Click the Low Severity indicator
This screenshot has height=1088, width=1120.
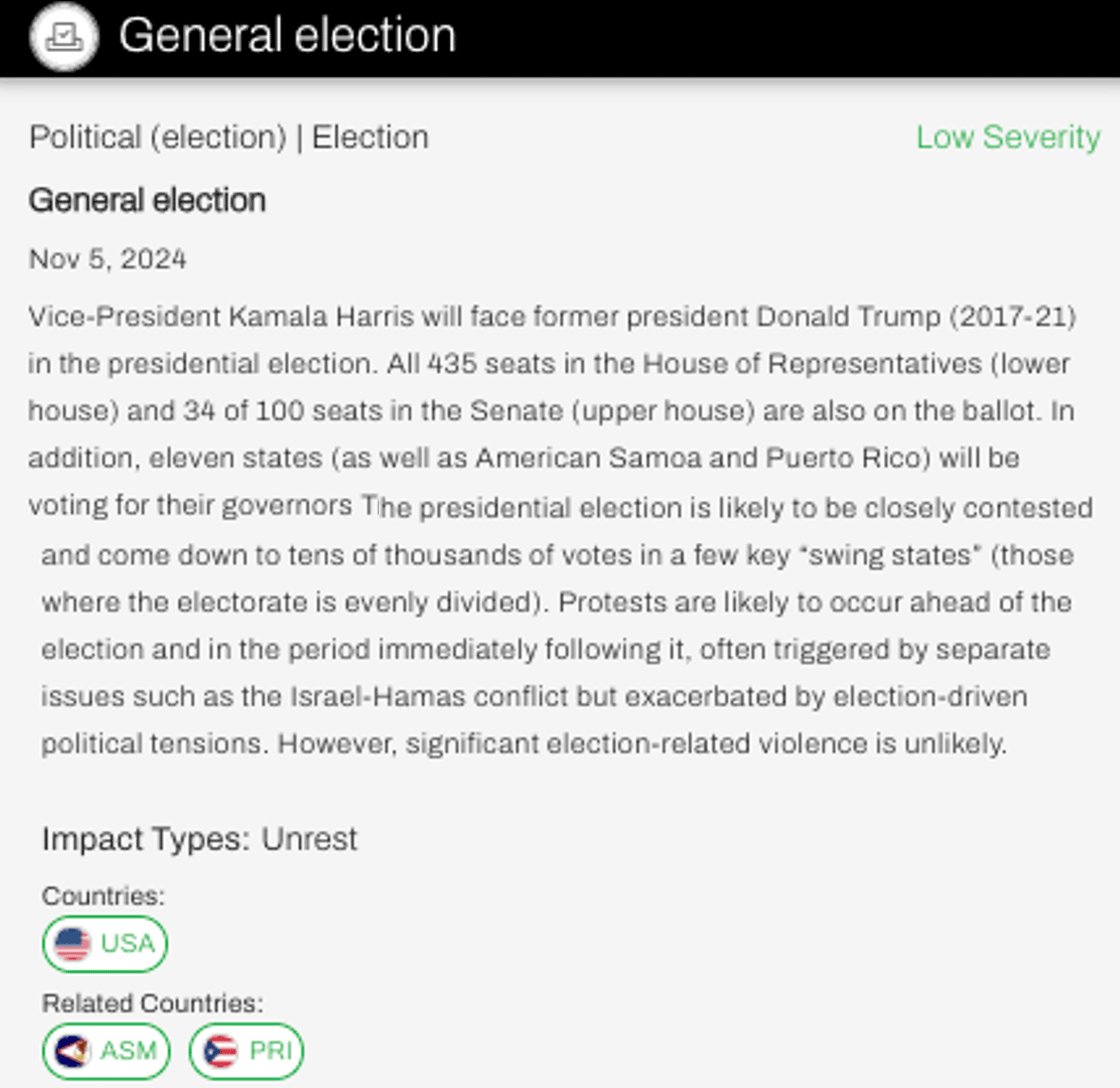(1007, 137)
